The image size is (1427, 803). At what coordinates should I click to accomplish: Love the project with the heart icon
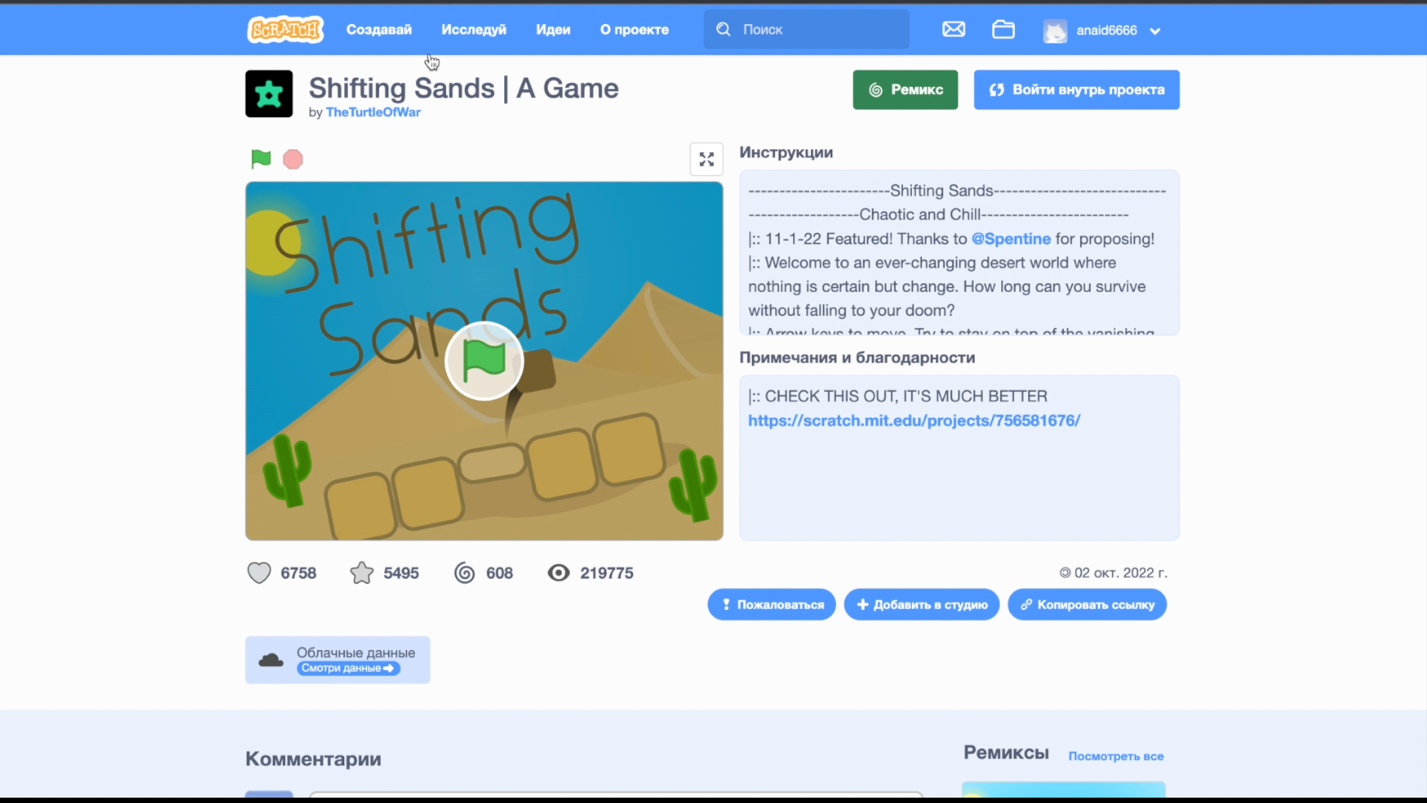pos(259,573)
